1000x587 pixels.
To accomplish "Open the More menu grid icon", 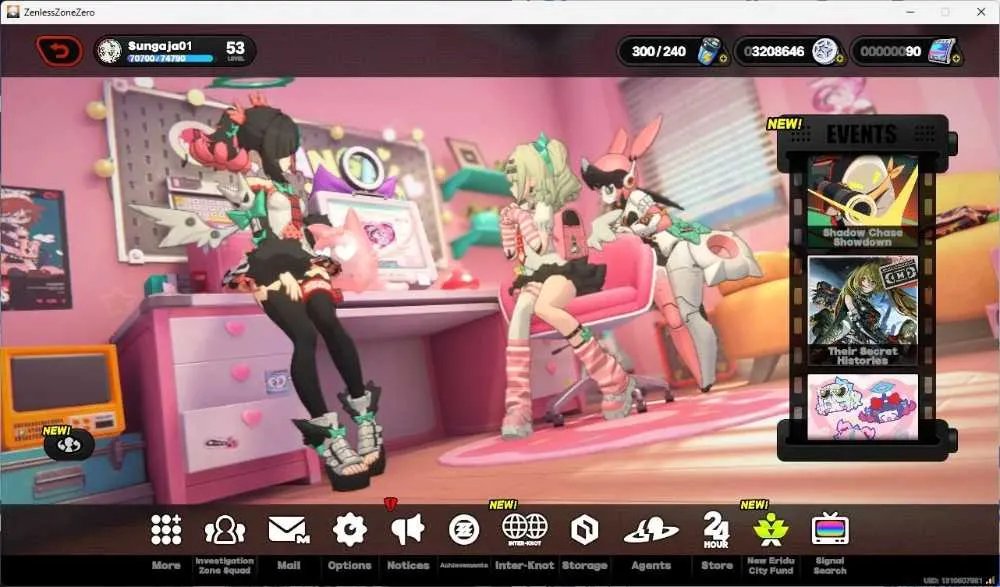I will pos(166,530).
